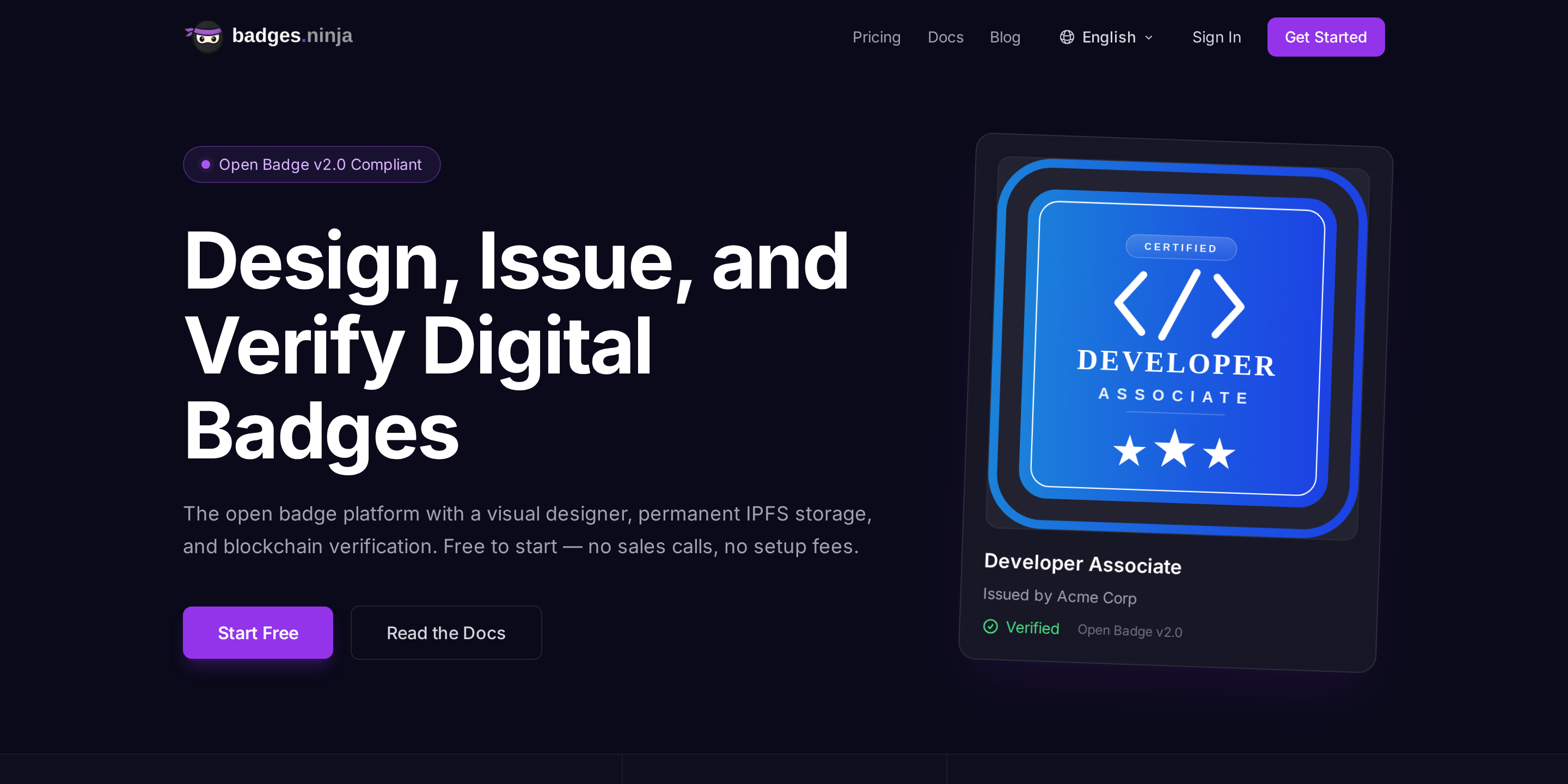Click the purple dot in compliance pill
Viewport: 1568px width, 784px height.
[206, 164]
